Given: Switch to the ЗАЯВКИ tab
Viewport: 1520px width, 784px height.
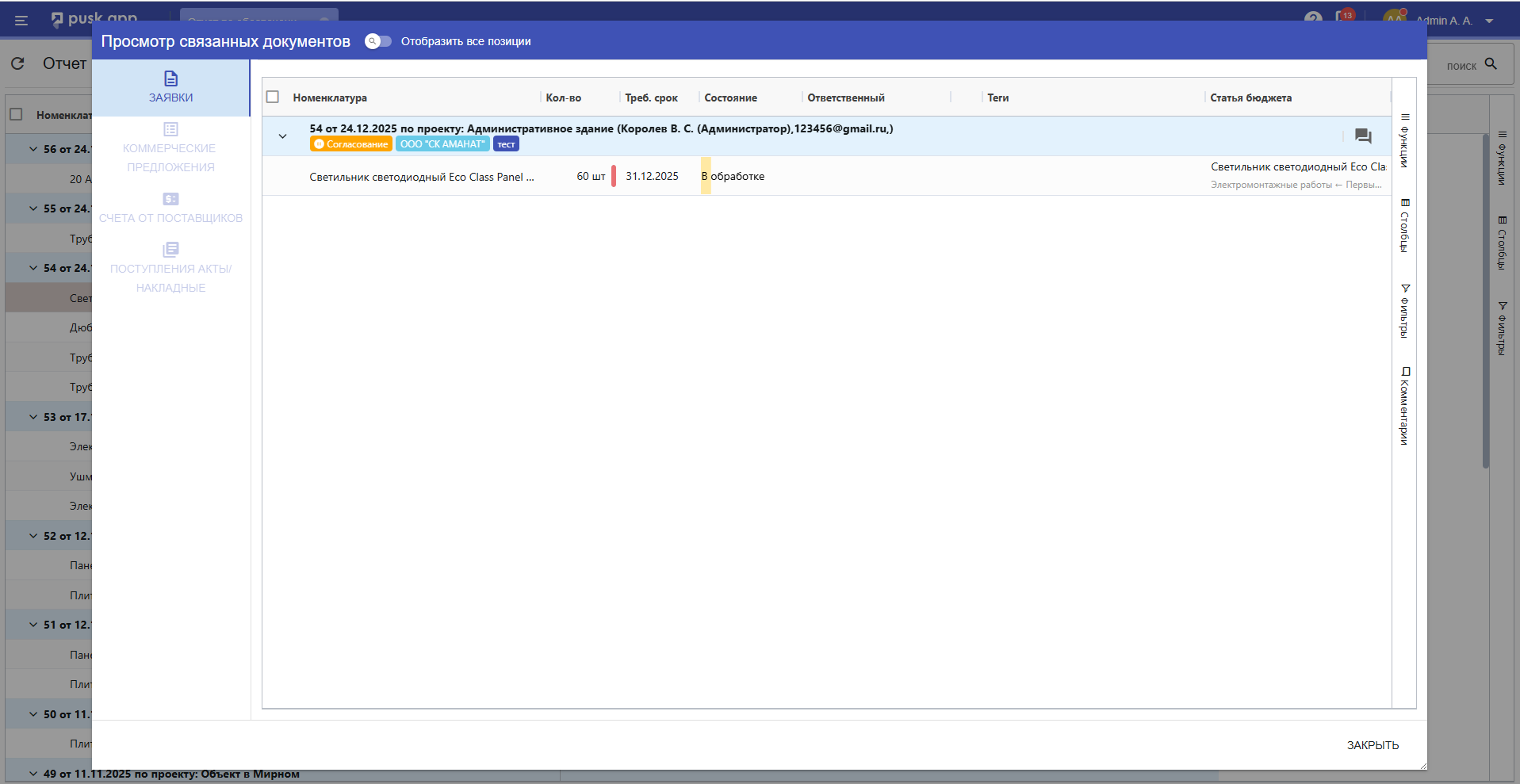Looking at the screenshot, I should pos(170,87).
